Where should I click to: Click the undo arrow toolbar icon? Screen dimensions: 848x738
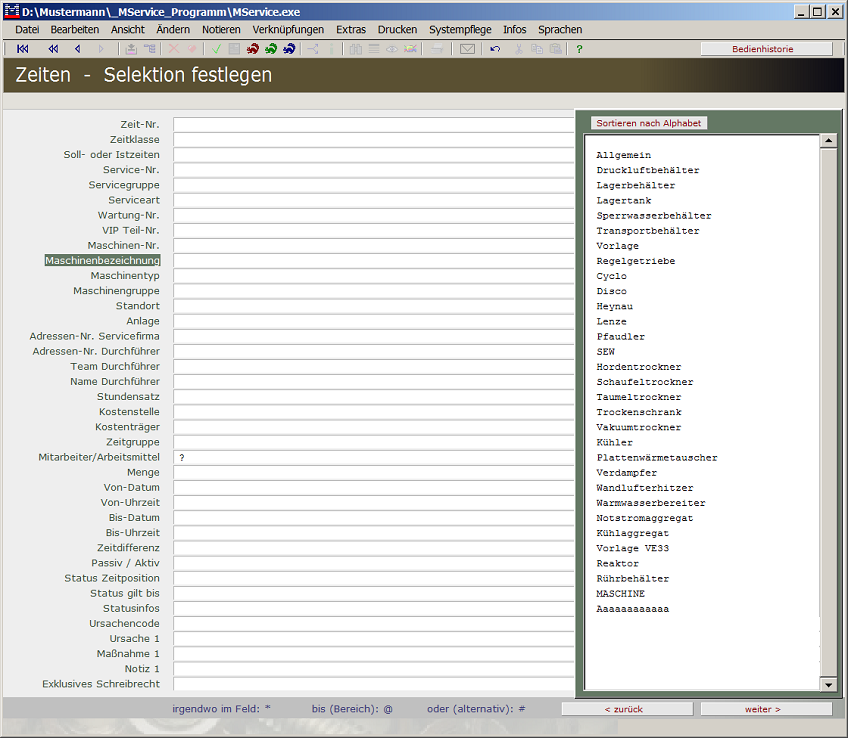(495, 49)
